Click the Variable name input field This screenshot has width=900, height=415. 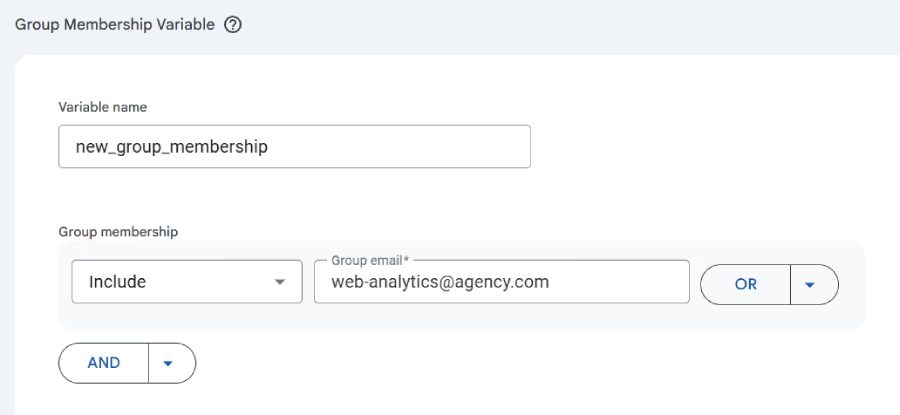[294, 146]
